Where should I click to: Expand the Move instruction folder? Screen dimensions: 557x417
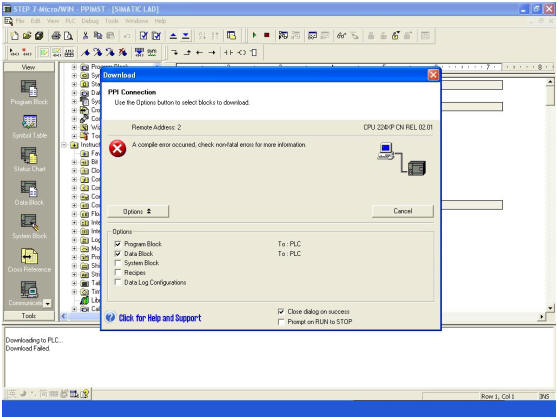pos(74,248)
